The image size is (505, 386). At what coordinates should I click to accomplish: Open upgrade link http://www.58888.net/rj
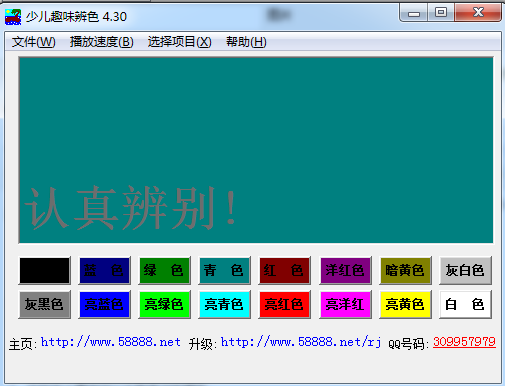[301, 342]
